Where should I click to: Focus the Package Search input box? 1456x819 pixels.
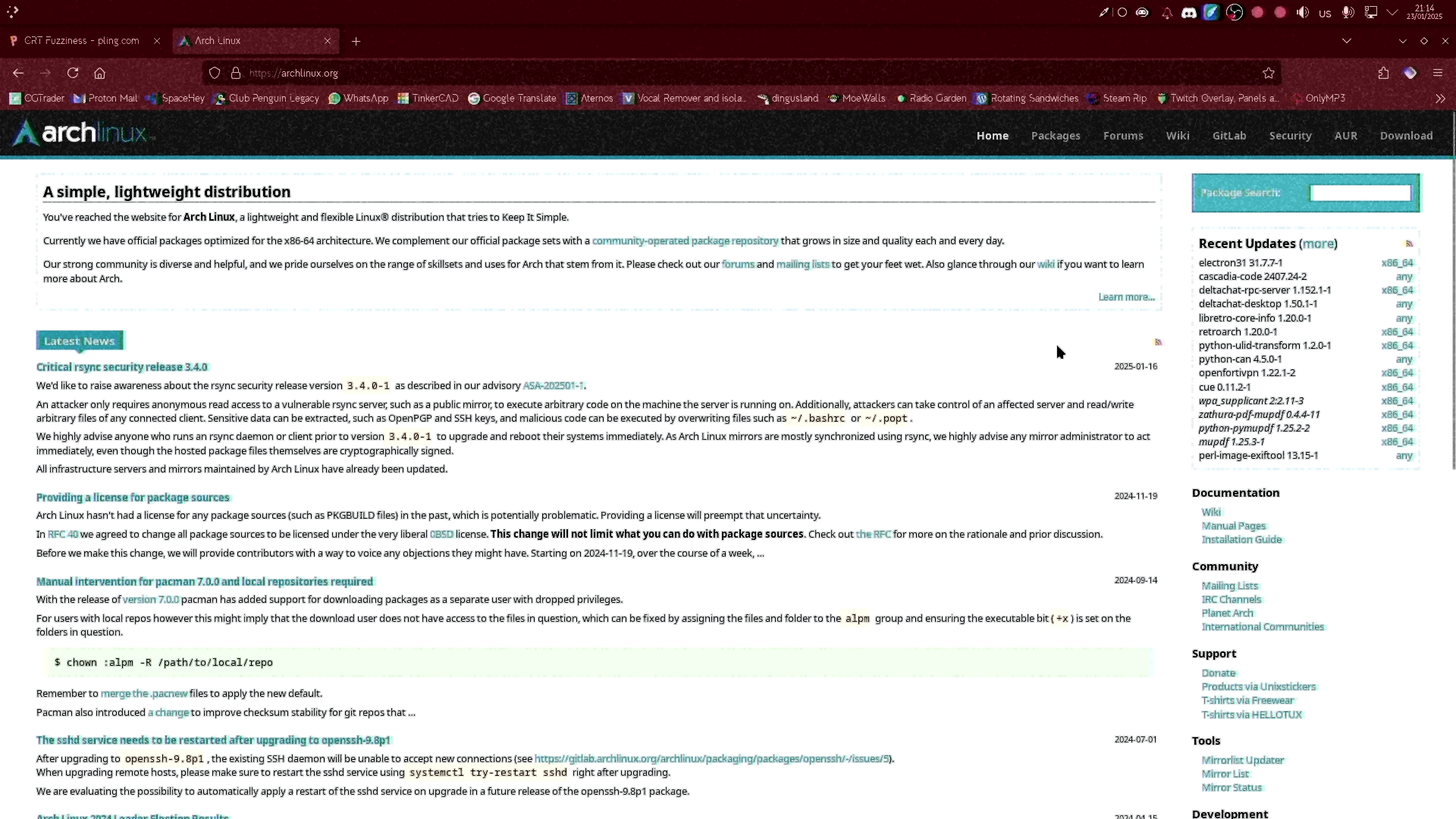point(1360,193)
